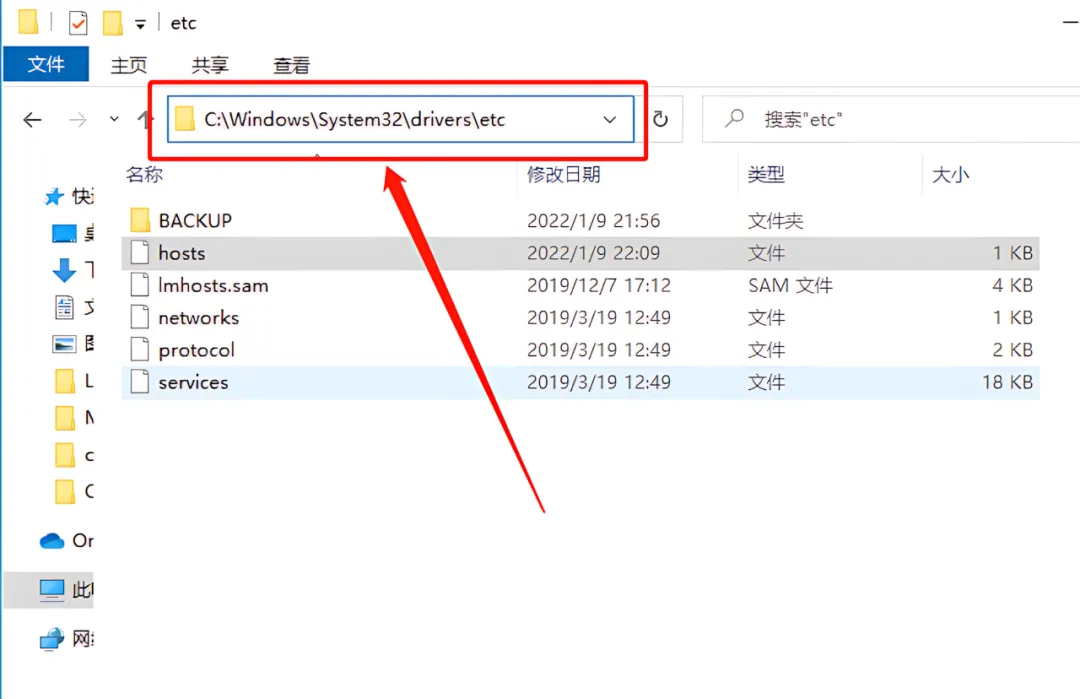Click the 4 KB size of lmhosts.sam

pos(1012,285)
